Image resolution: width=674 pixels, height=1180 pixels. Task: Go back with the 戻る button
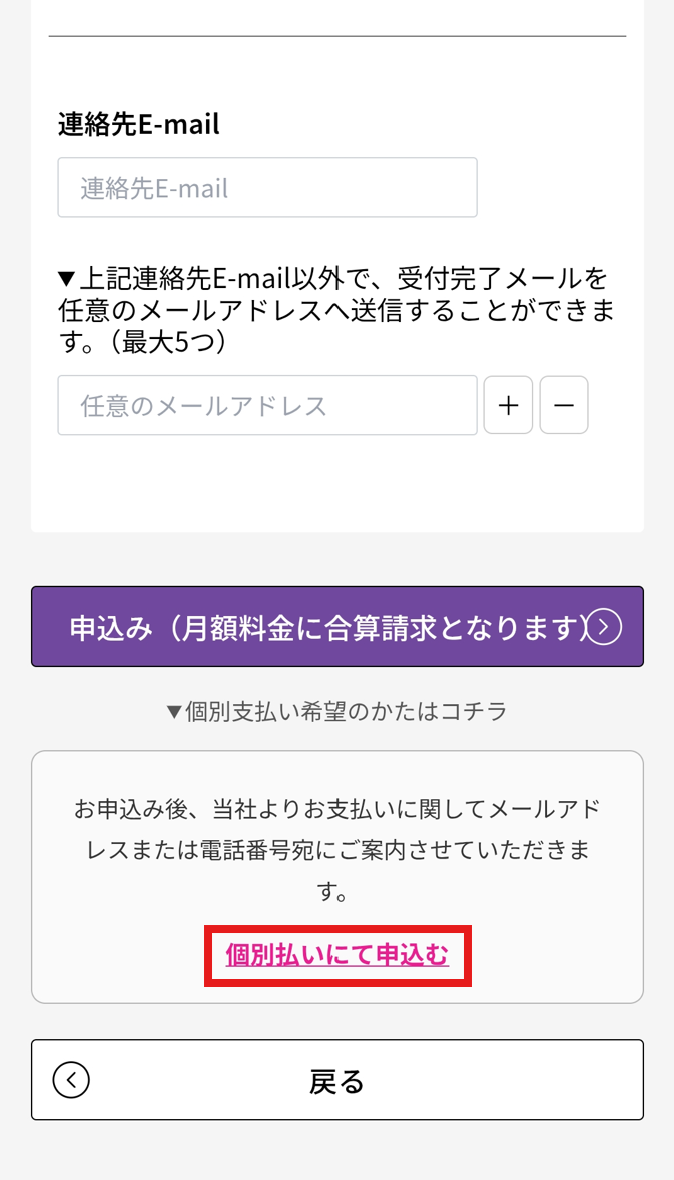(x=337, y=1080)
